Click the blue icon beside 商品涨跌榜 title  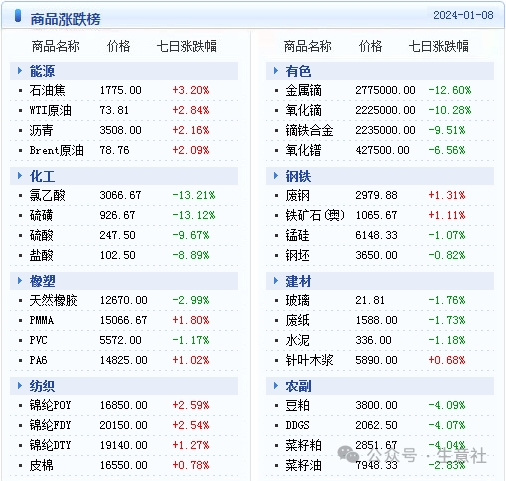[x=18, y=16]
